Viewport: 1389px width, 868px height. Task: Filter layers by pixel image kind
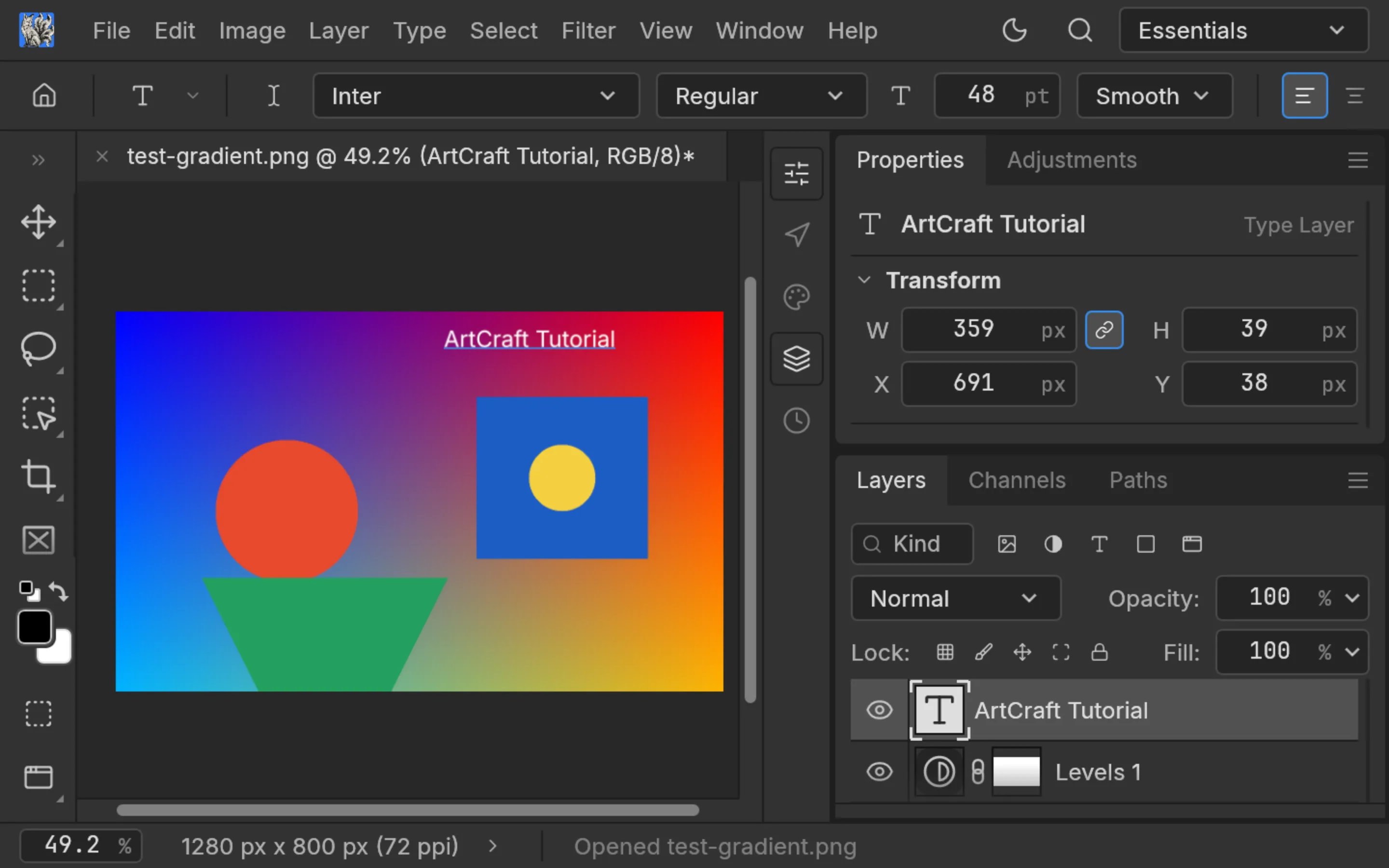[1007, 543]
